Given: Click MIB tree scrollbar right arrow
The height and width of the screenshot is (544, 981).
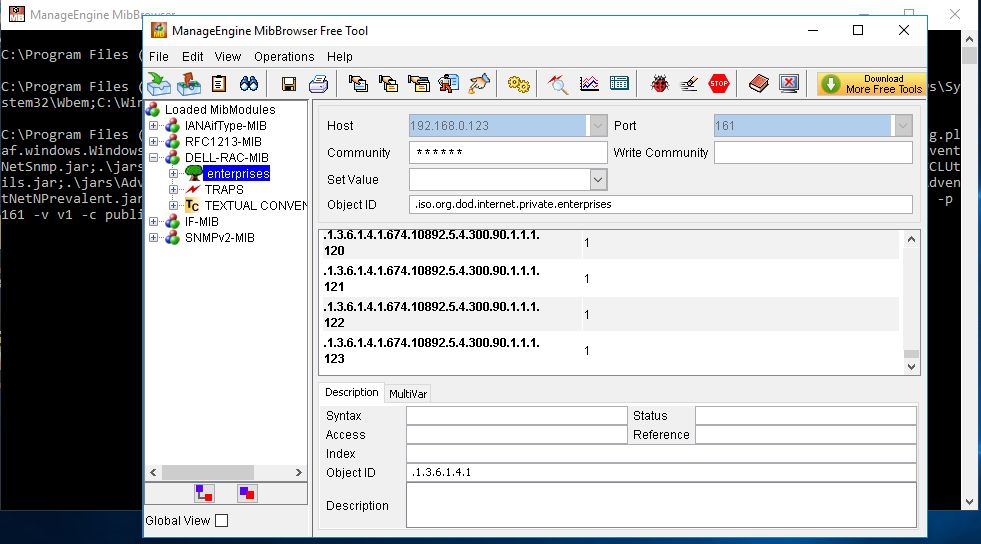Looking at the screenshot, I should (x=298, y=473).
